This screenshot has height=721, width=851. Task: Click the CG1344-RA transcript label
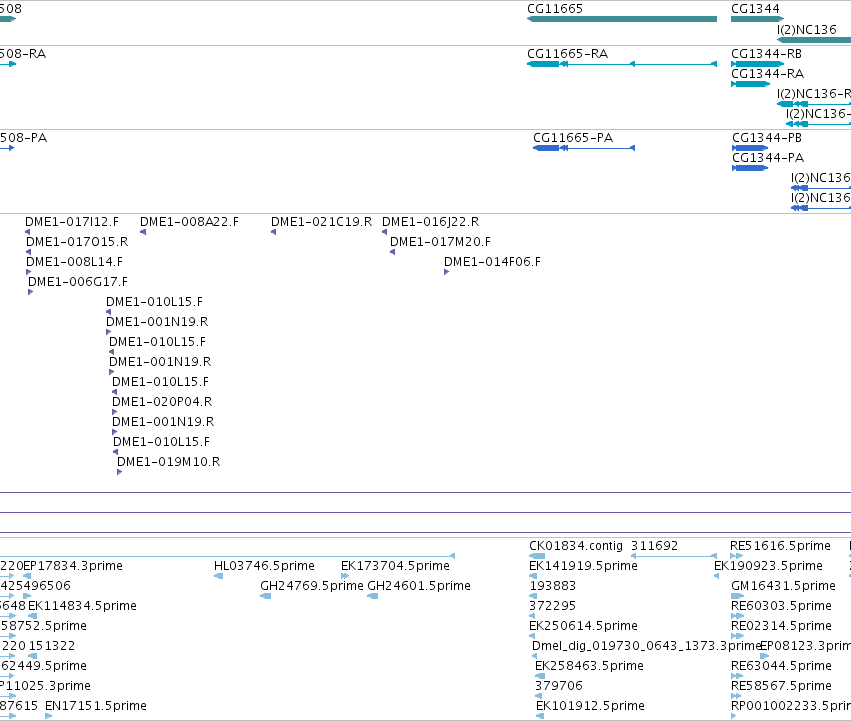[x=767, y=74]
